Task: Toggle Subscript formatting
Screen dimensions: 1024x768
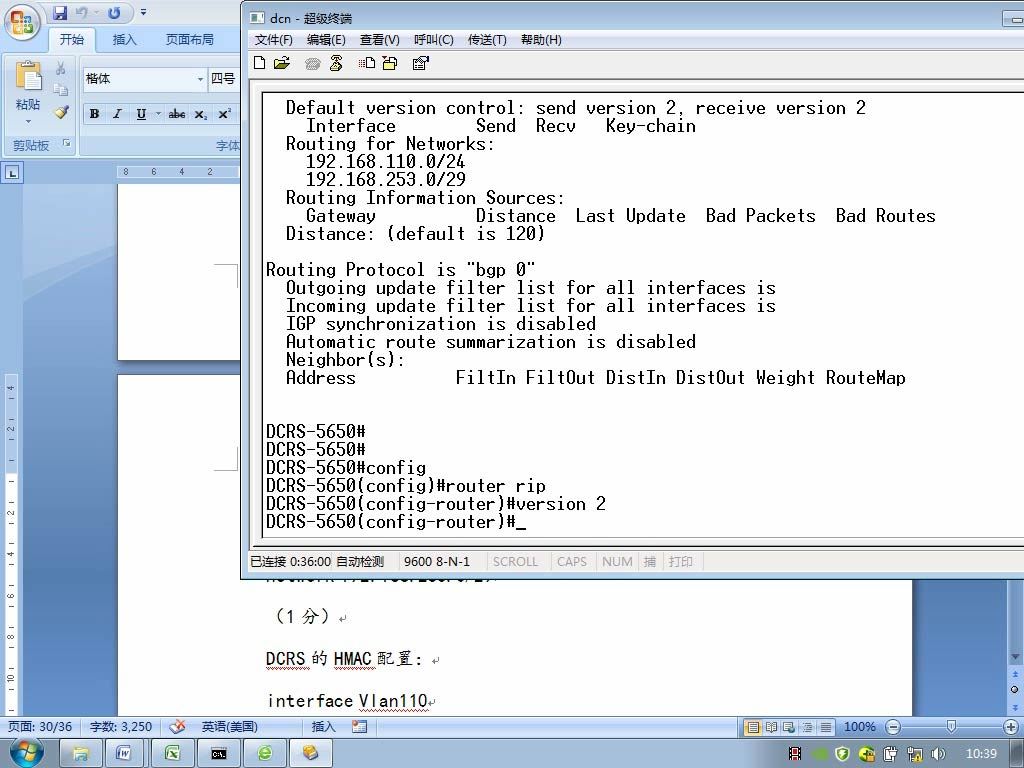Action: (200, 114)
